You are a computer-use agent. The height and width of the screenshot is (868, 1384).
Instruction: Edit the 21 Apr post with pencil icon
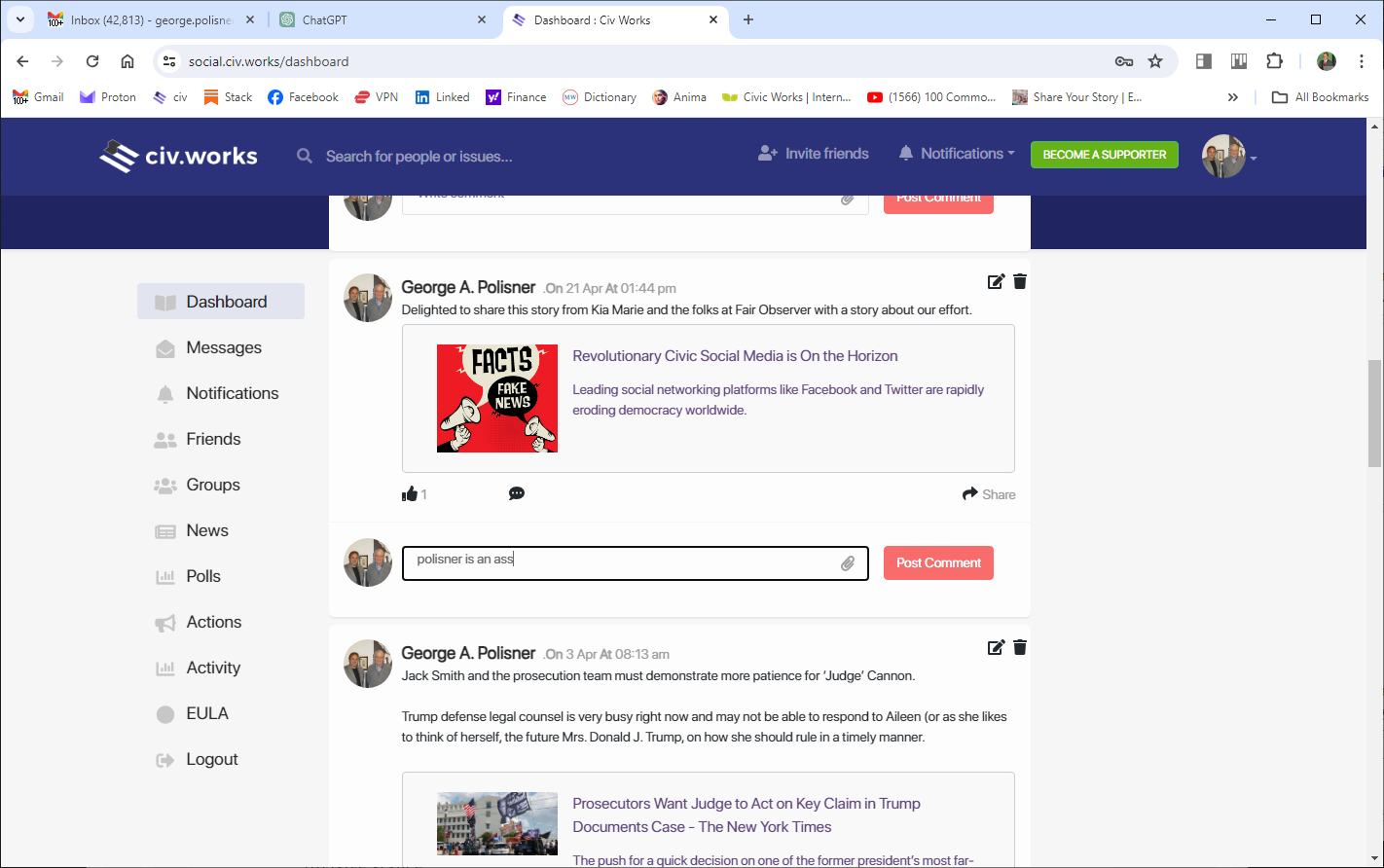(996, 282)
